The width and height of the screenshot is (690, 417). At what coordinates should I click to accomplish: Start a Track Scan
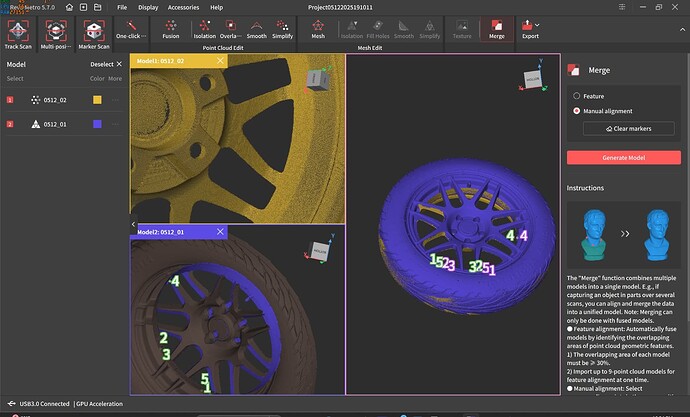[x=18, y=34]
